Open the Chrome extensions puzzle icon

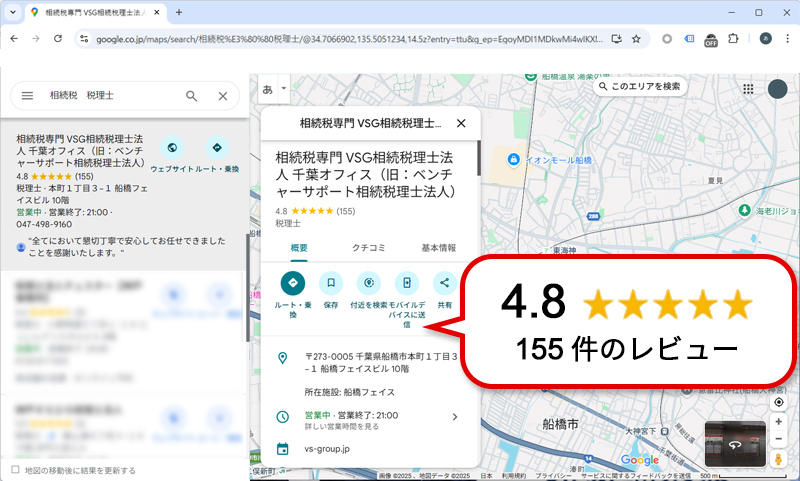(733, 39)
